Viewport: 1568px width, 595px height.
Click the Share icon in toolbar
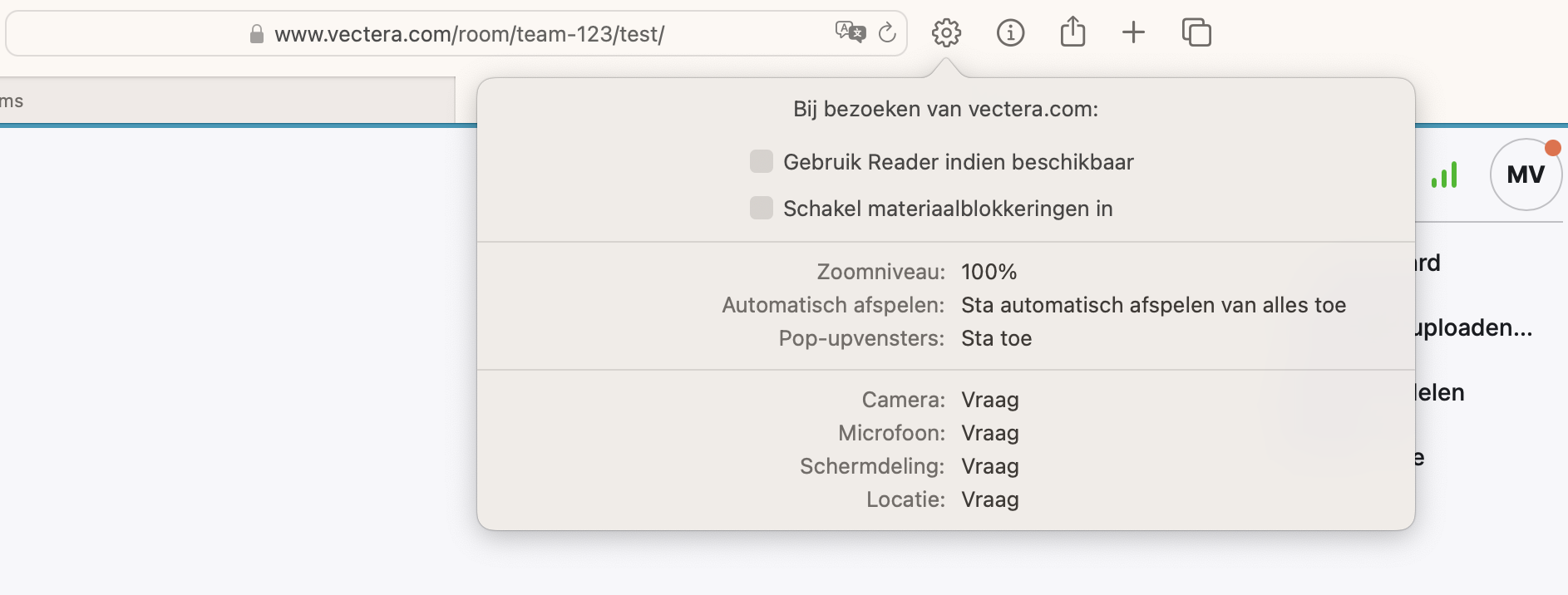click(1072, 32)
